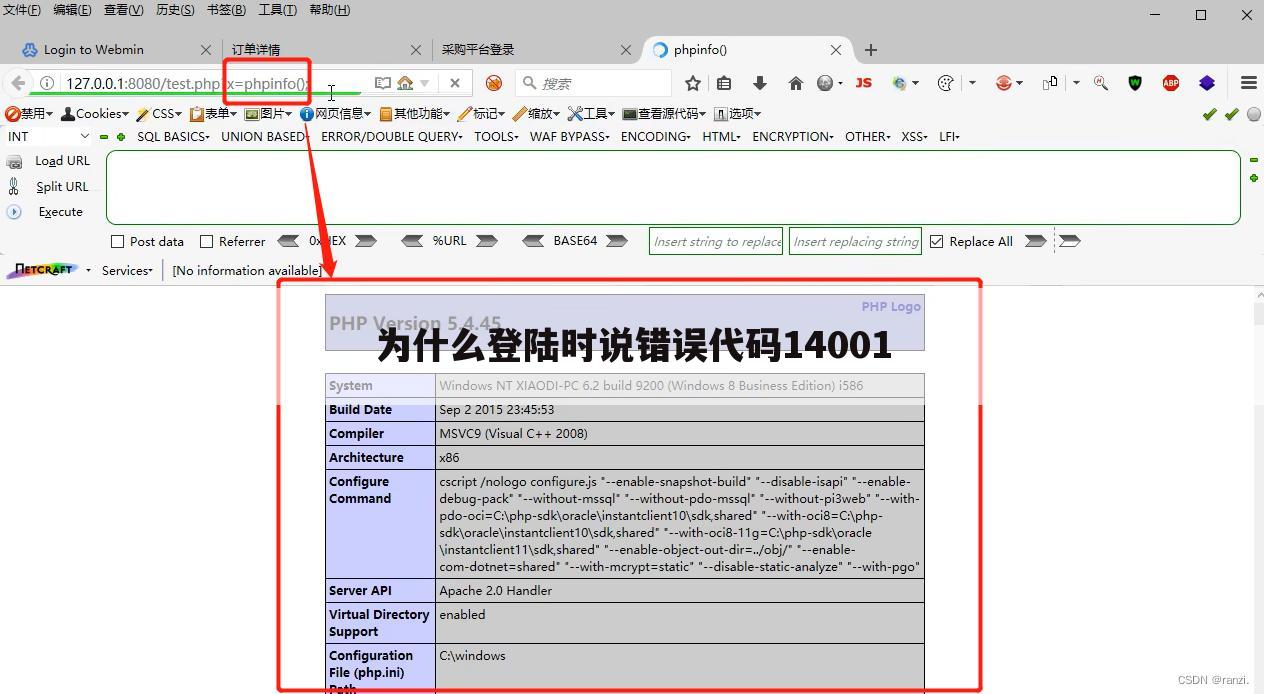Click the BASE64 left decode arrow

534,241
